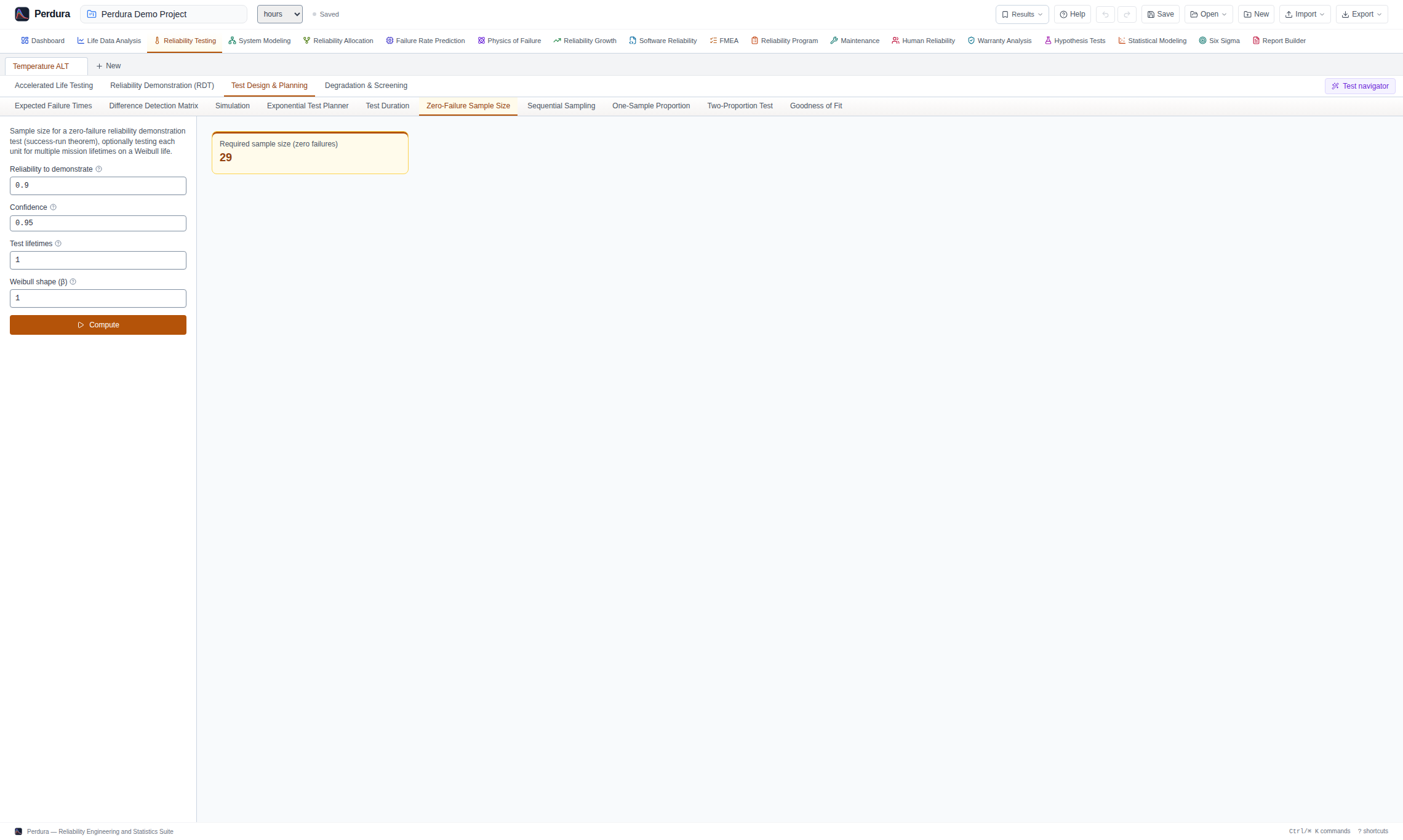Click the Perdura logo icon

pos(22,14)
